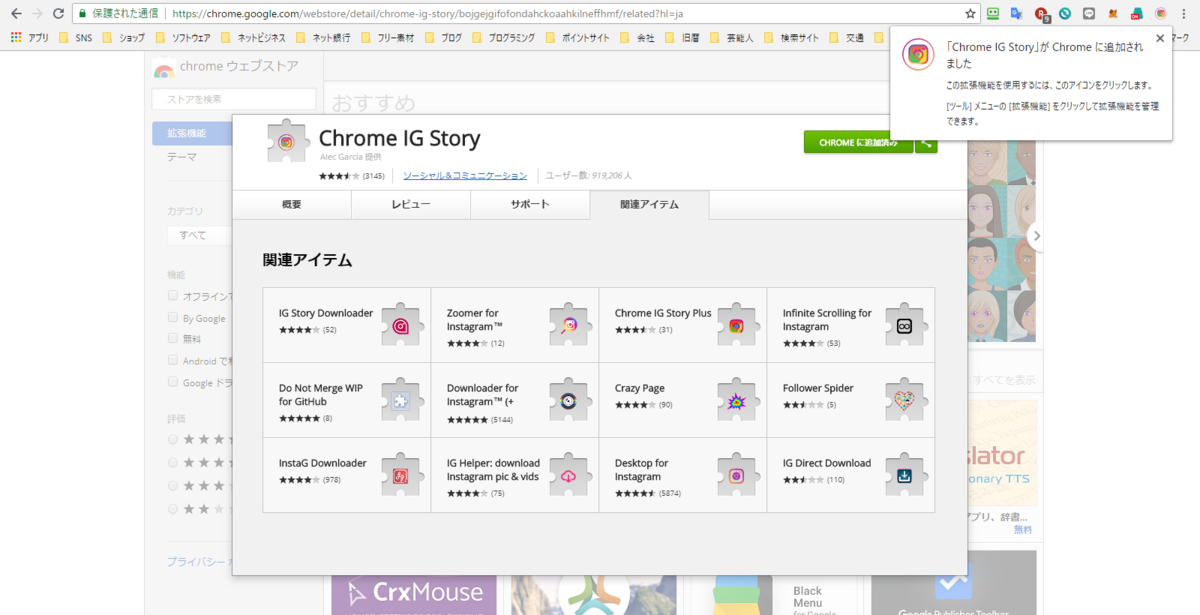The width and height of the screenshot is (1200, 615).
Task: Open the プライバシー link in the sidebar
Action: click(198, 562)
